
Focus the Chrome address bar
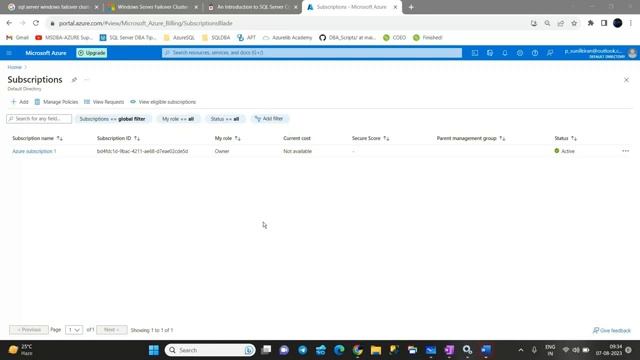[x=286, y=23]
